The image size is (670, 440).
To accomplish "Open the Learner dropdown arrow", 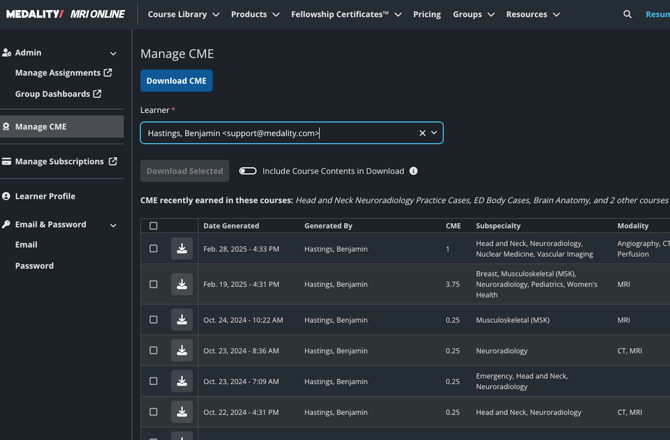I will coord(434,133).
